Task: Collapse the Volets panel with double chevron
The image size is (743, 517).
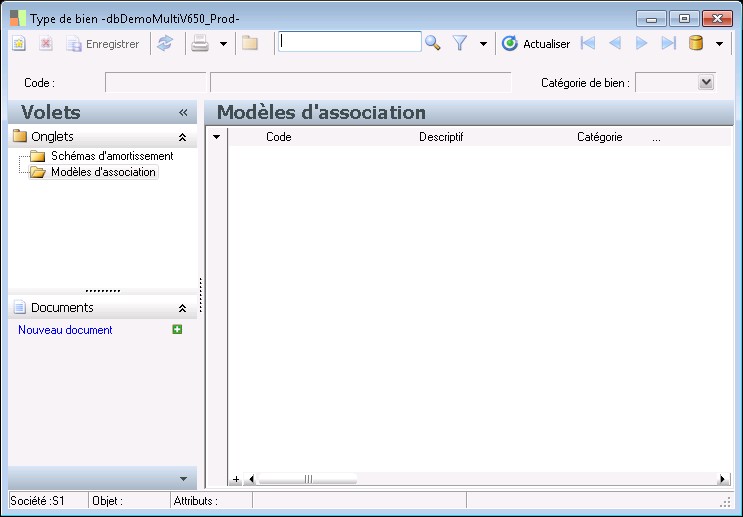Action: (x=183, y=112)
